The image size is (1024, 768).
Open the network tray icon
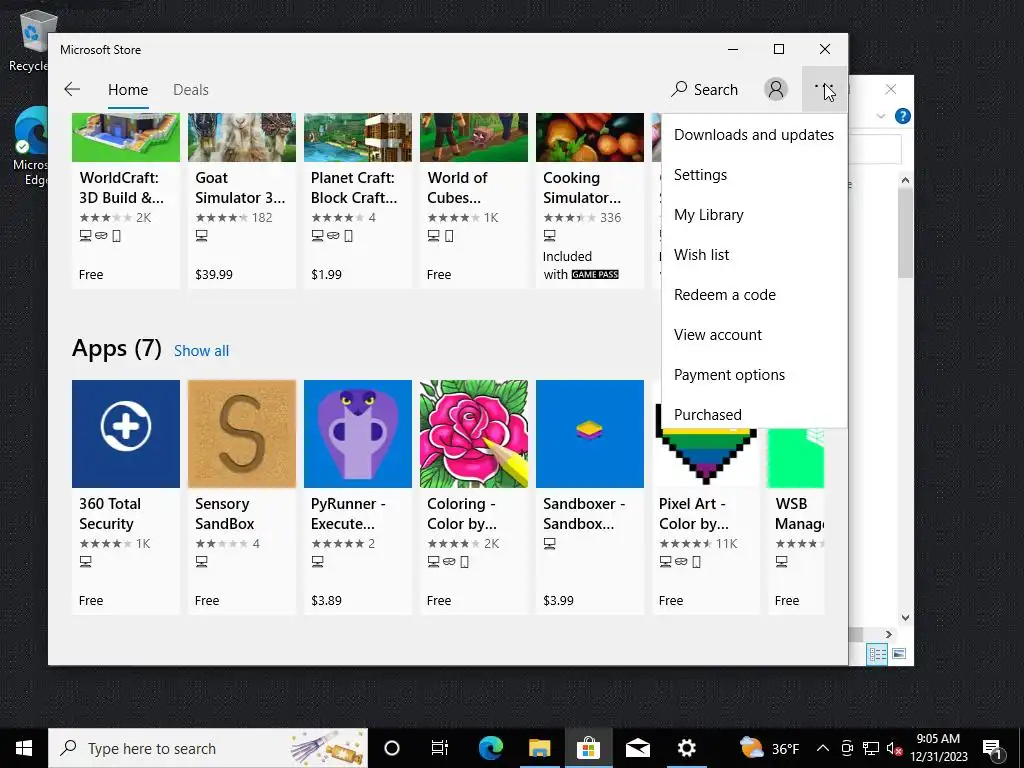[x=871, y=748]
